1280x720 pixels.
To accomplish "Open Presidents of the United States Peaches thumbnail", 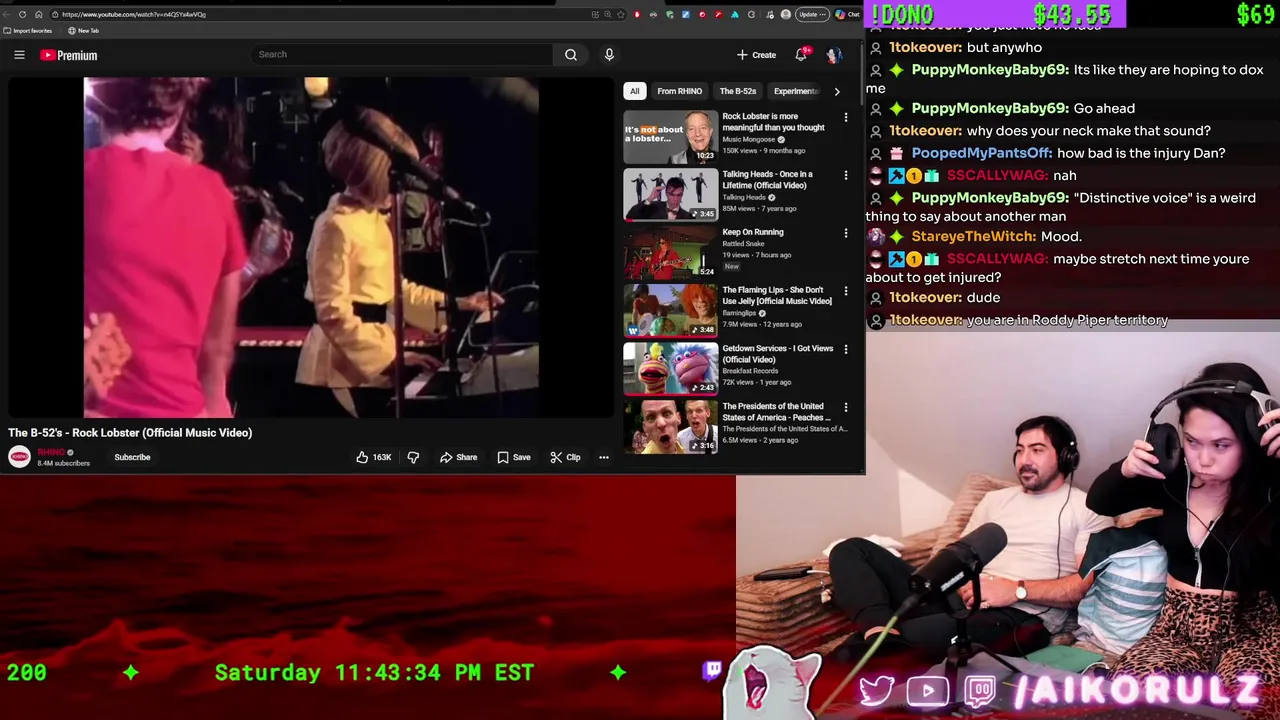I will (x=670, y=427).
